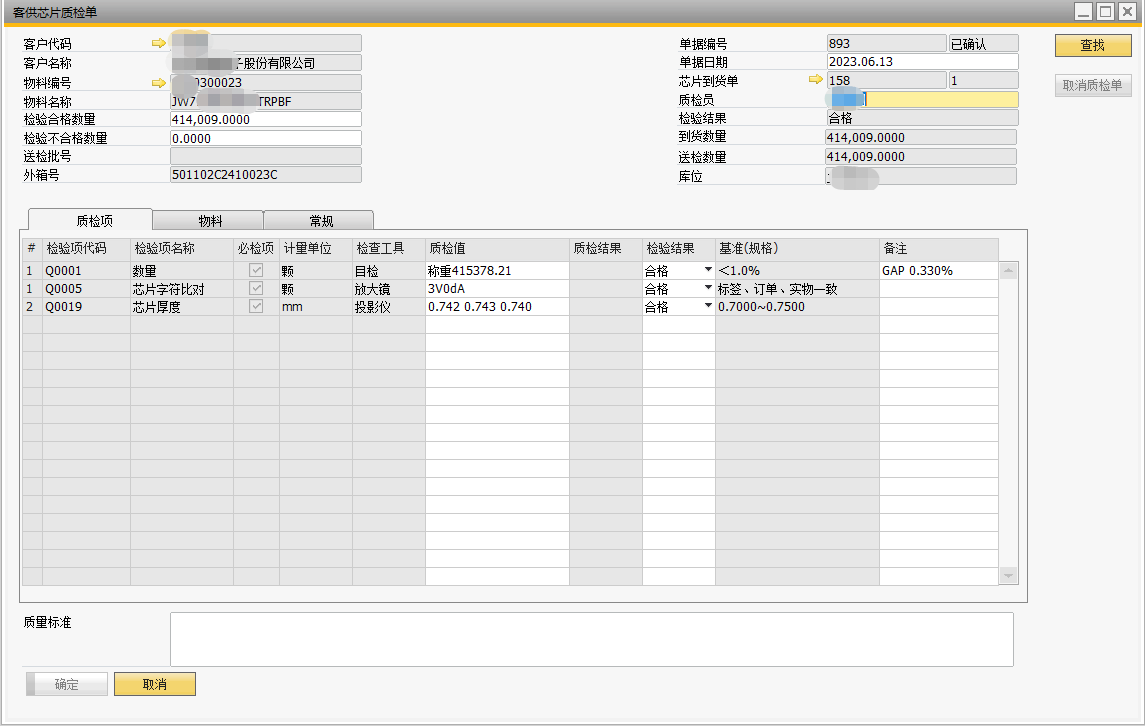Open chip arrival order link arrow
The width and height of the screenshot is (1145, 726).
point(816,79)
